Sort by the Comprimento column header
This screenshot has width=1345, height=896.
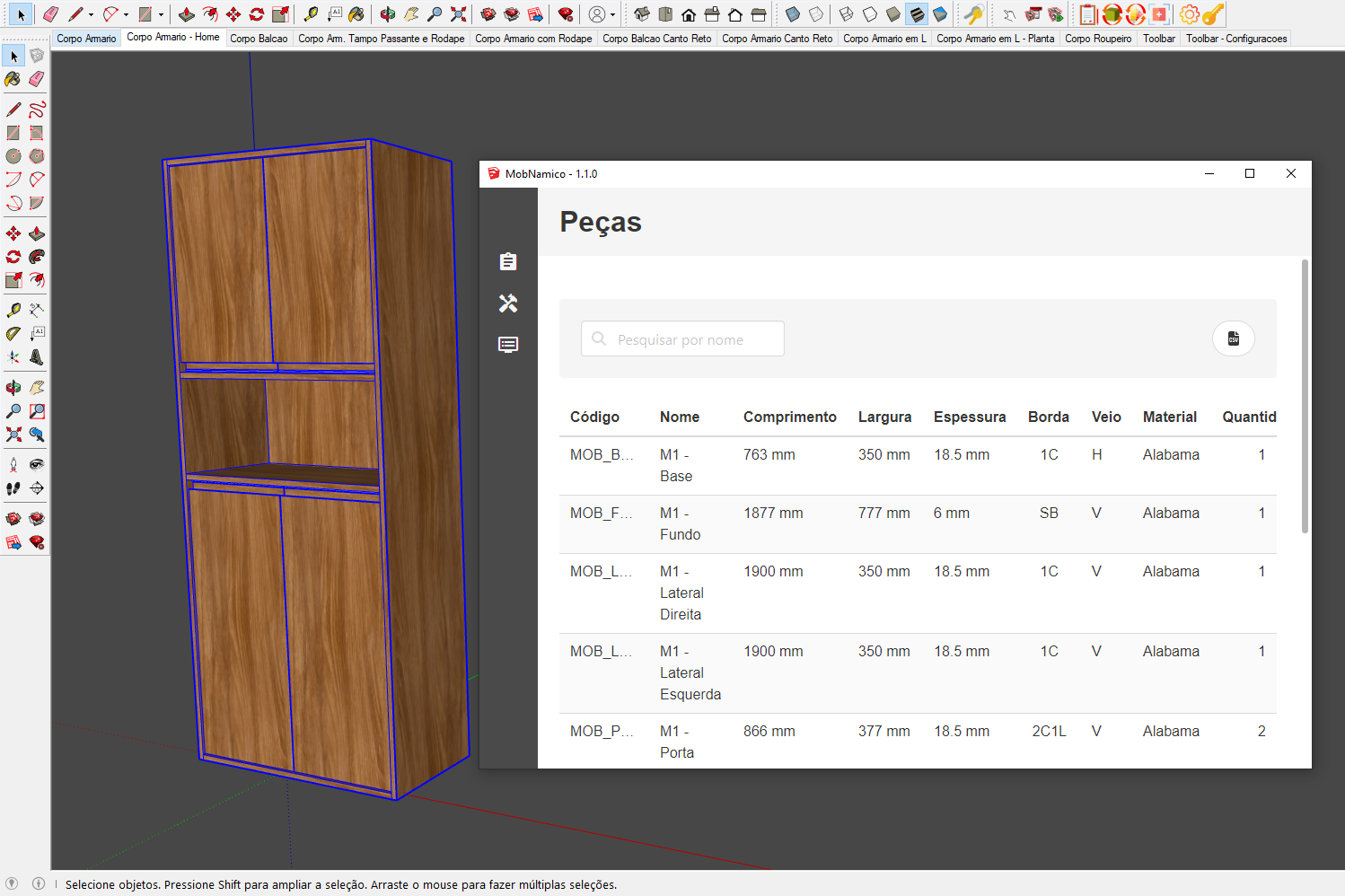click(789, 417)
